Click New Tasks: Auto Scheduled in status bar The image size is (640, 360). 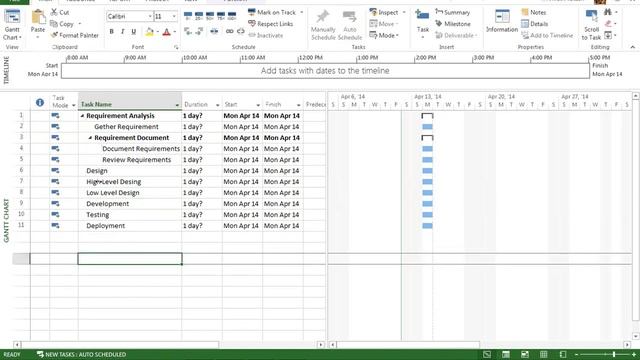coord(81,354)
